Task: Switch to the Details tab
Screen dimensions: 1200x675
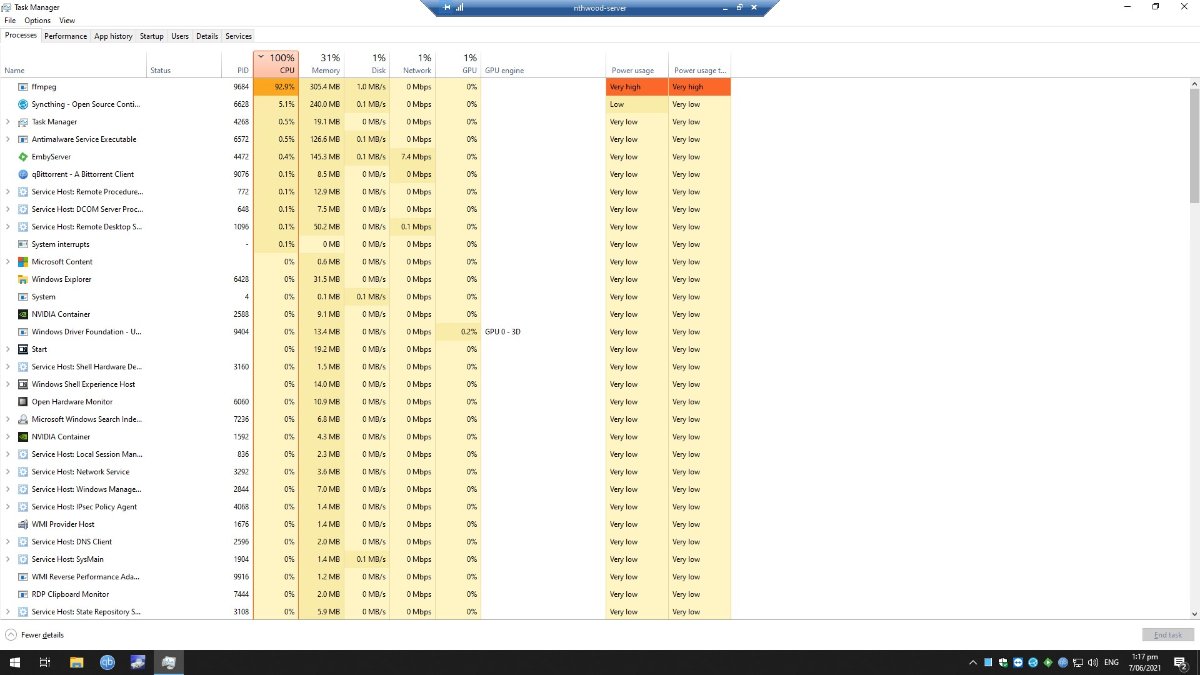Action: [x=207, y=36]
